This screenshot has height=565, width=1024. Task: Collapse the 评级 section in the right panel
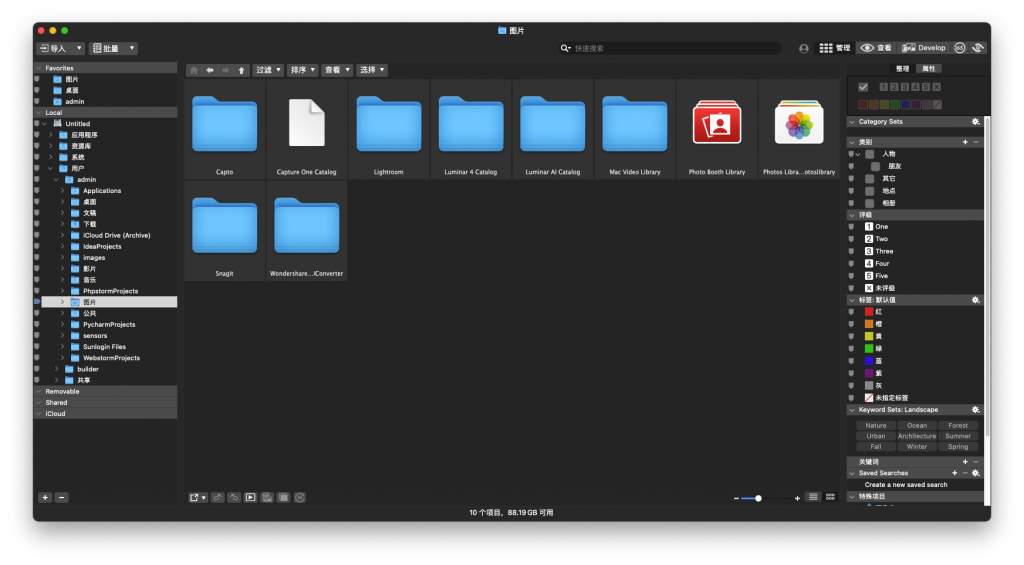[852, 215]
